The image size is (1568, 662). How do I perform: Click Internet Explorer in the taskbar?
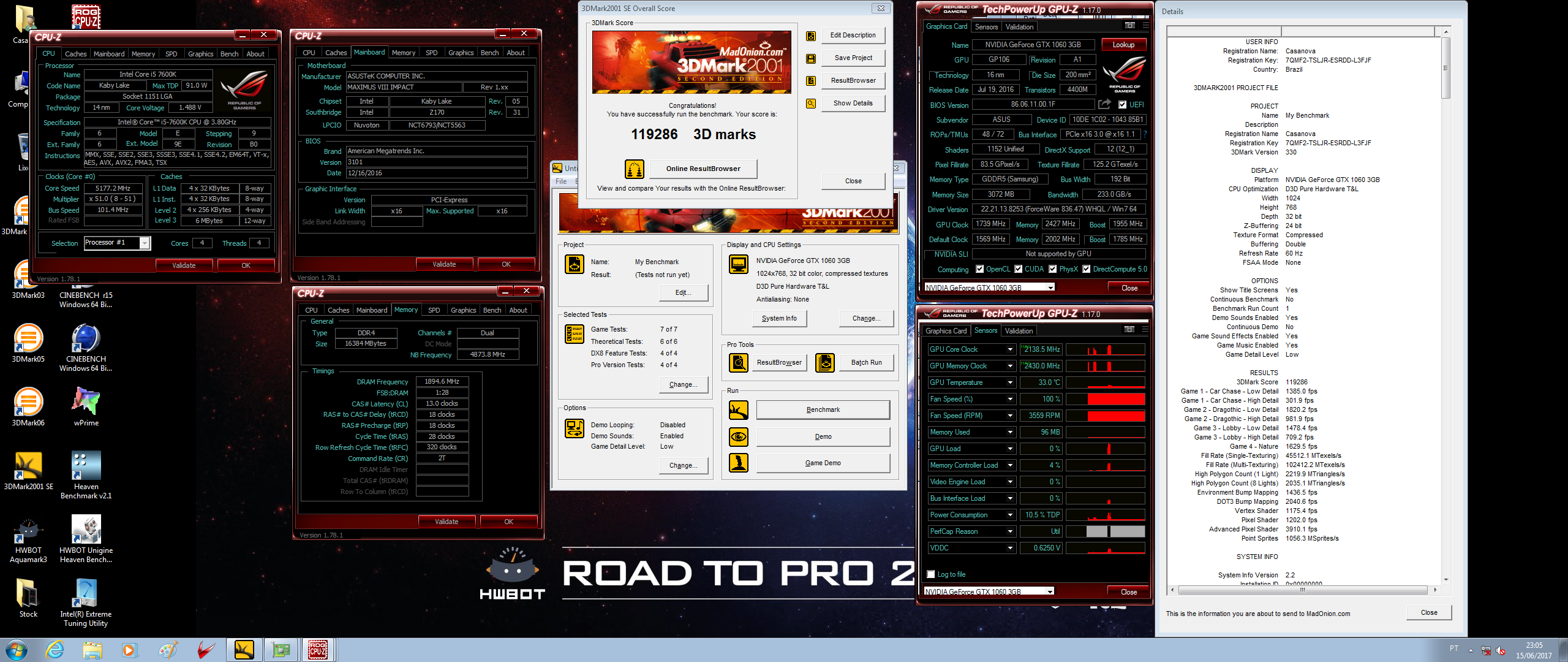coord(55,650)
